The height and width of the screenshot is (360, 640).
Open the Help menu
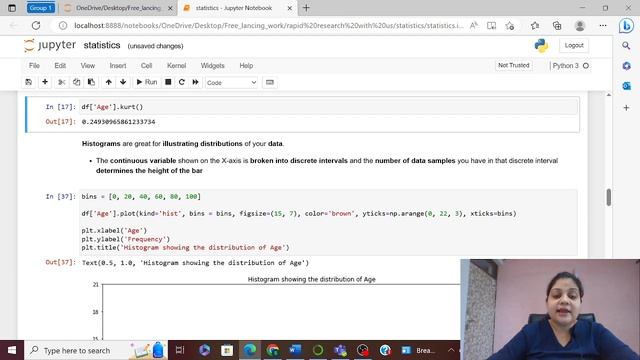[246, 66]
